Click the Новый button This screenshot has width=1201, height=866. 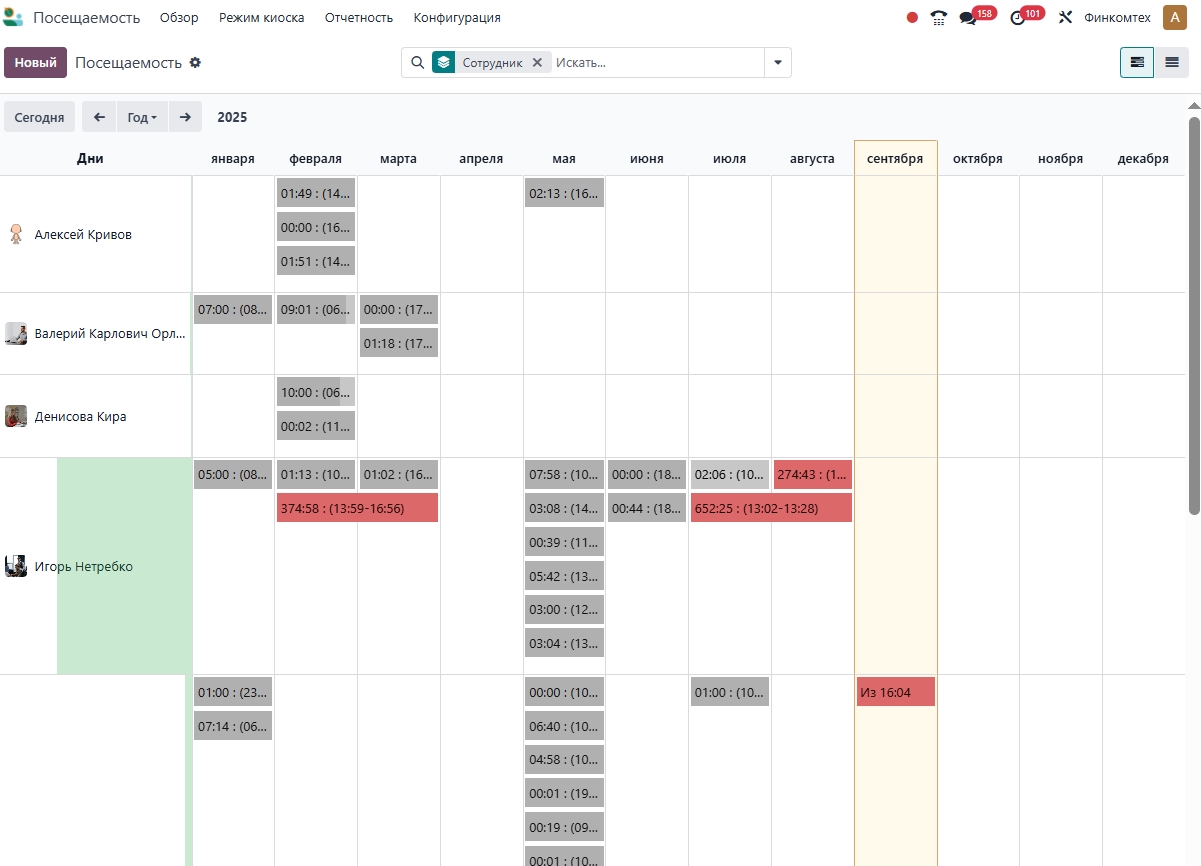point(35,63)
